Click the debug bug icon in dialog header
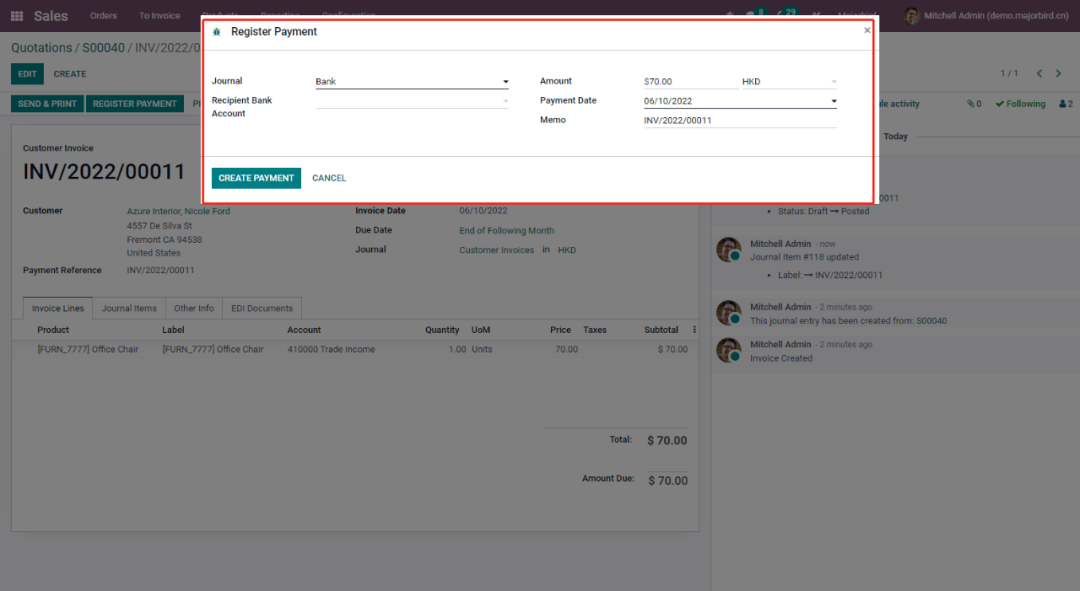1080x591 pixels. click(x=217, y=32)
